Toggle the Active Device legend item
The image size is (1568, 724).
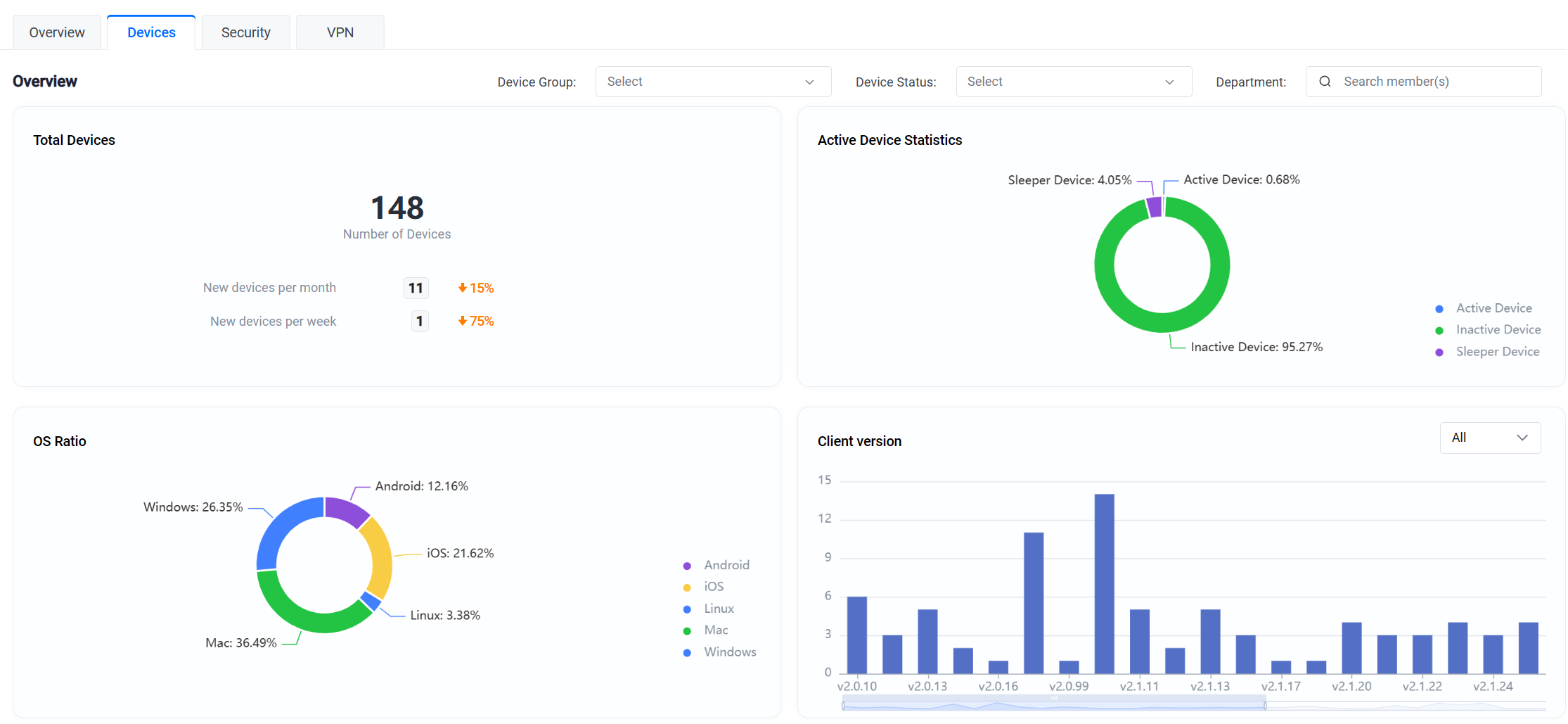pos(1484,308)
